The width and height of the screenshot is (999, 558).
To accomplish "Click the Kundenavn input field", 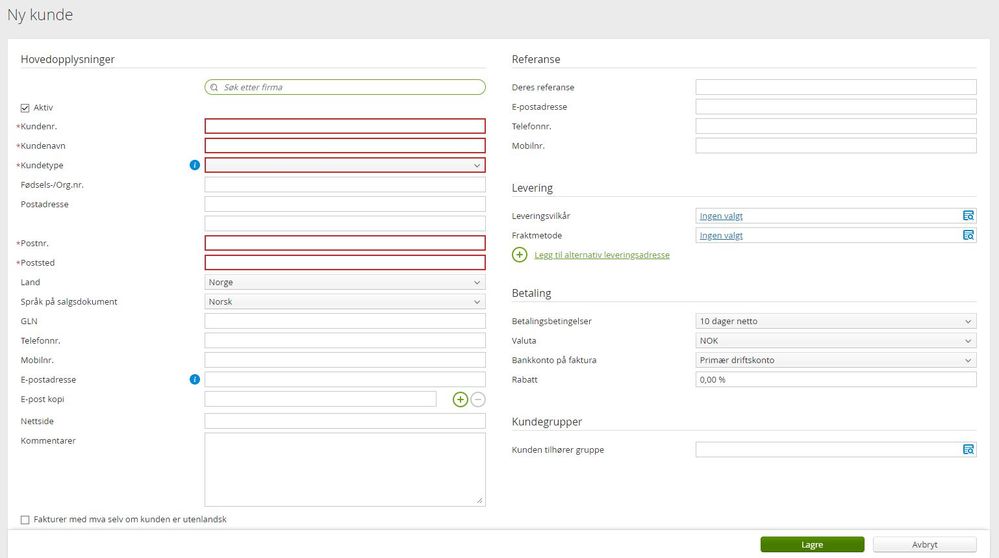I will tap(345, 146).
